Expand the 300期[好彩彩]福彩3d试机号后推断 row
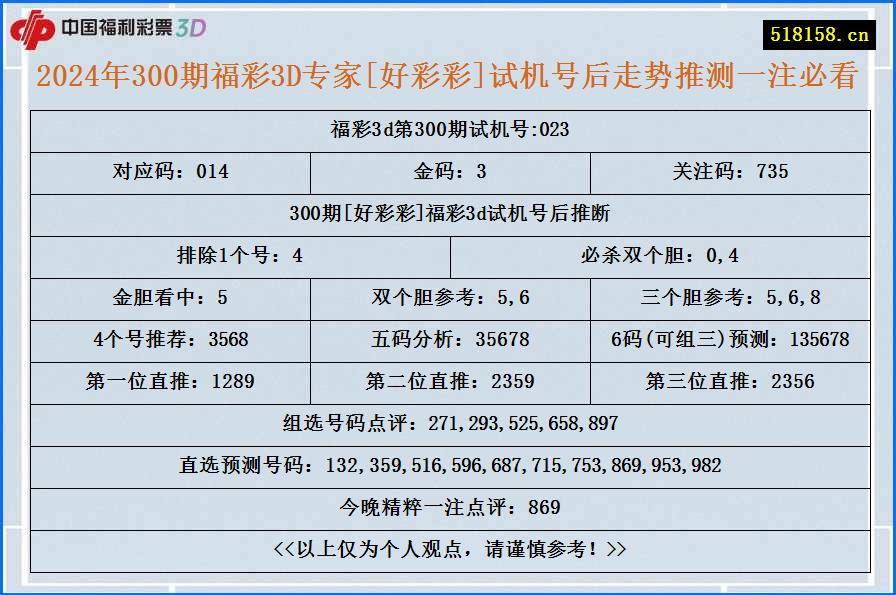Screen dimensions: 896x595 [448, 213]
